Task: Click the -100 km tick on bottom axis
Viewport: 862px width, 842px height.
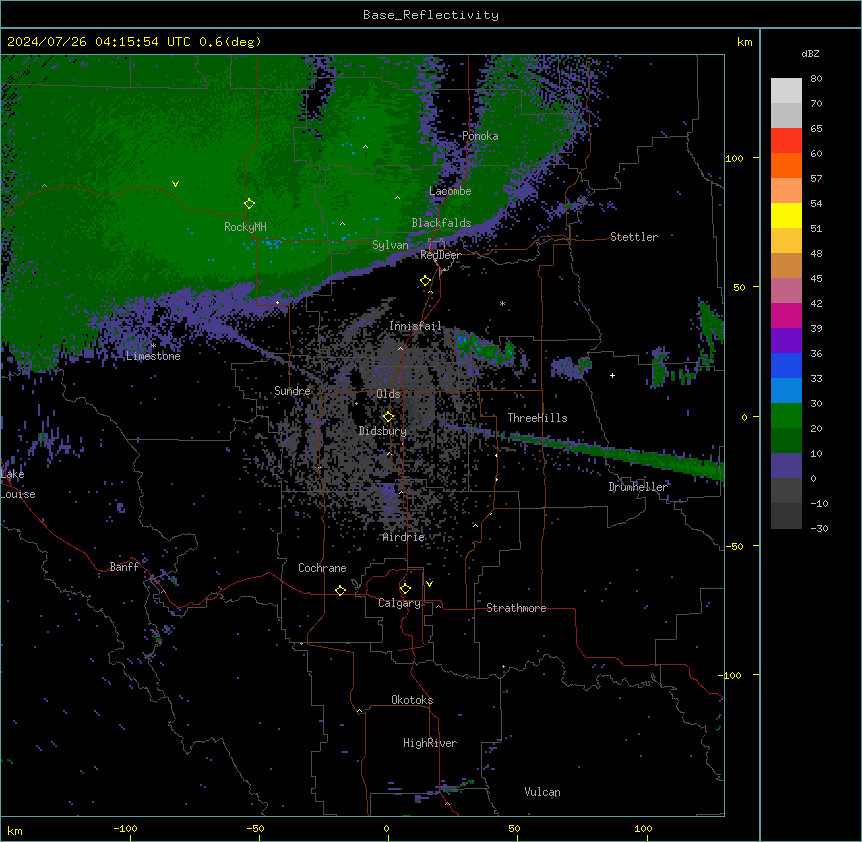Action: pyautogui.click(x=126, y=828)
